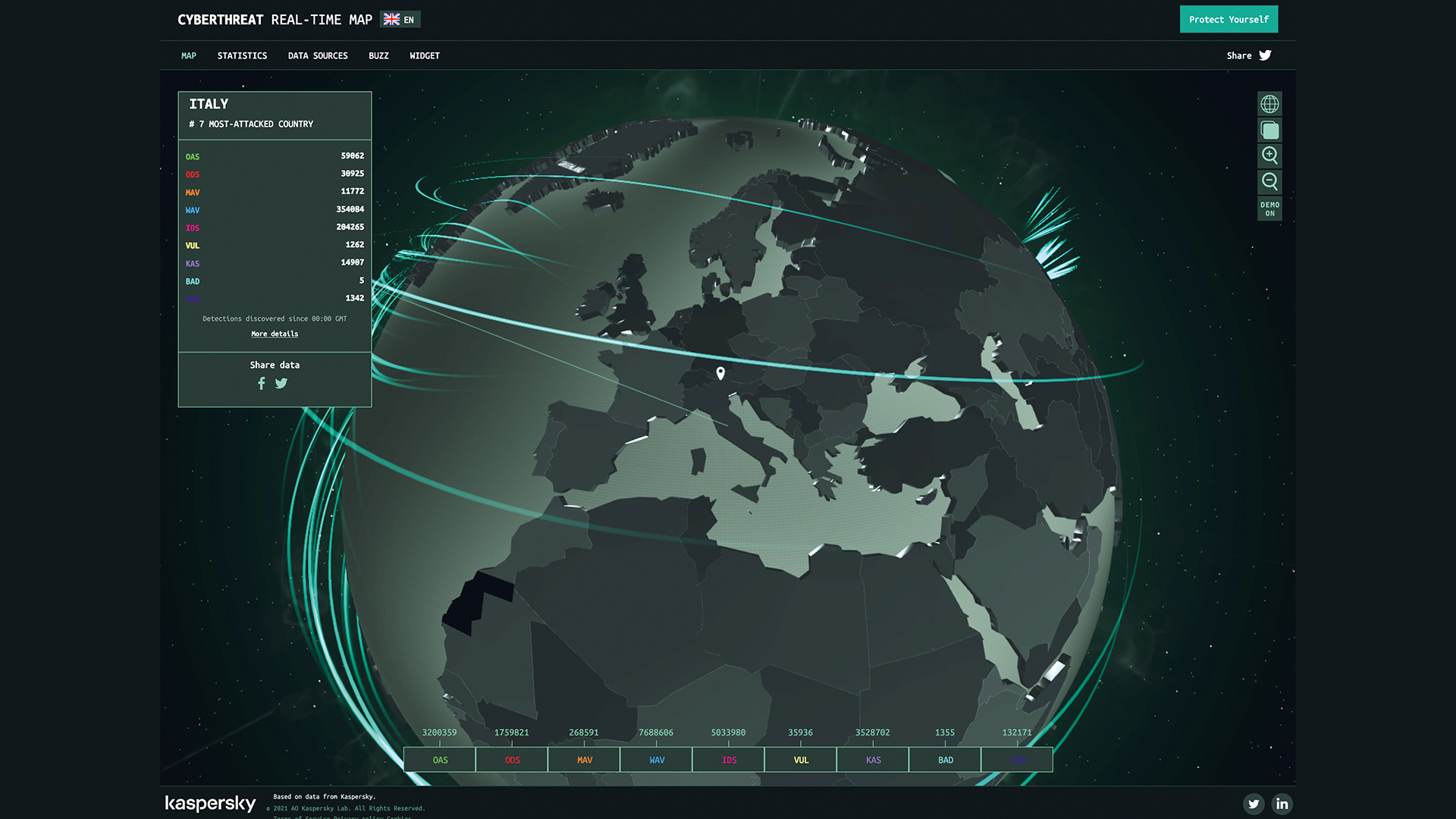Screen dimensions: 1456x819
Task: Toggle the DEMO ON mode
Action: tap(1269, 209)
